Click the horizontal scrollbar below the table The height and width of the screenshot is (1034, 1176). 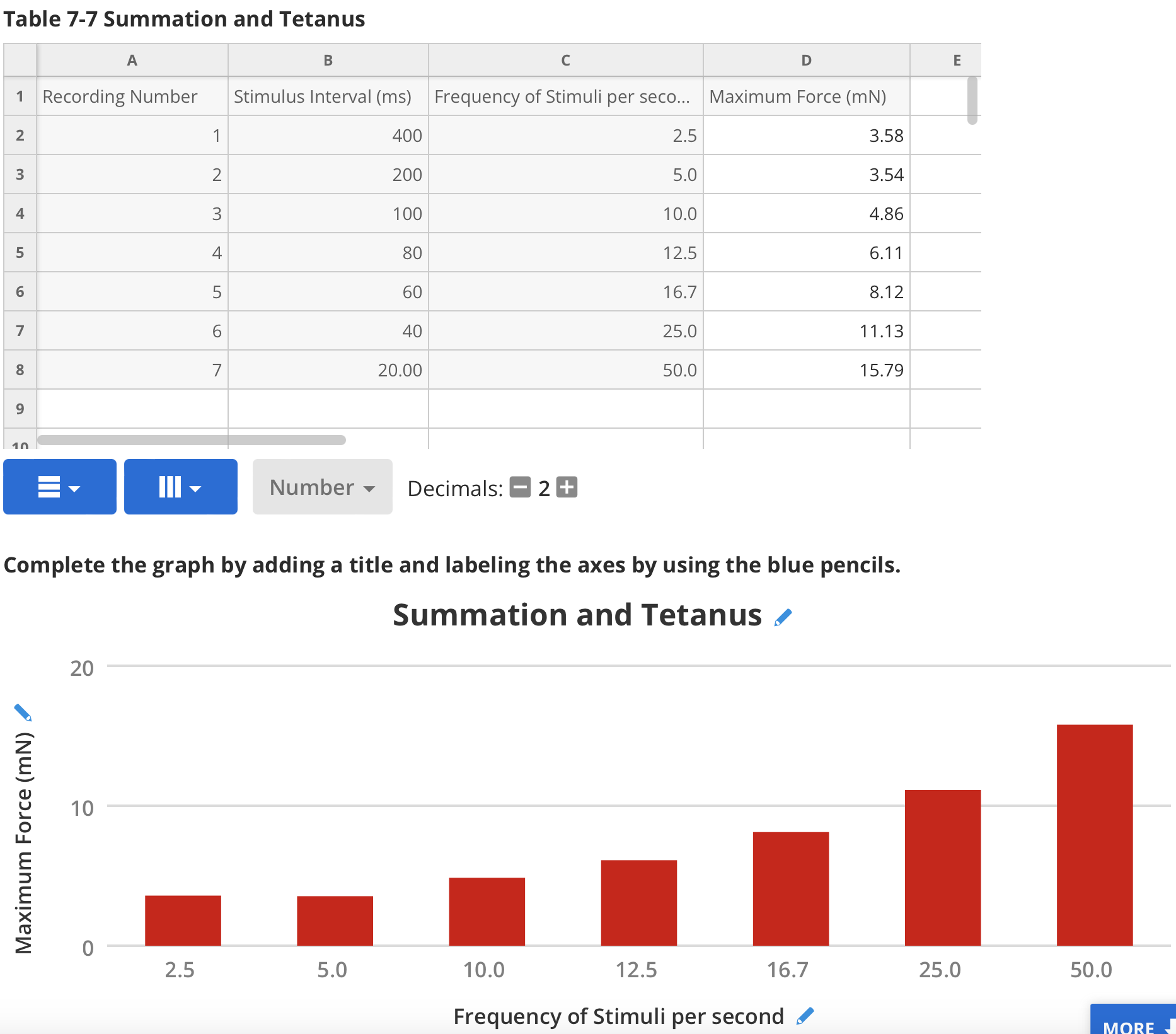(189, 439)
